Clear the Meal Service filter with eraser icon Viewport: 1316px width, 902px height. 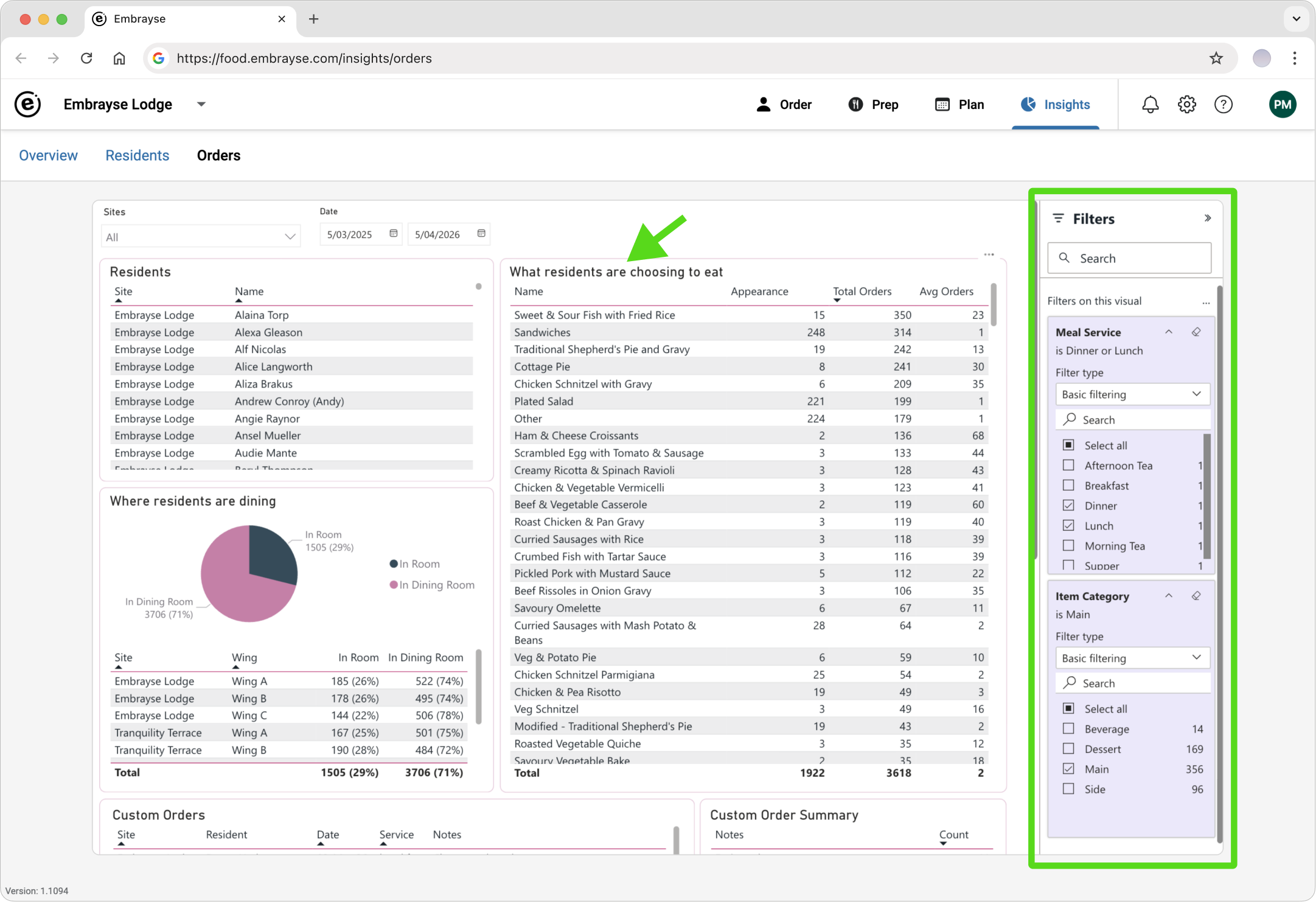point(1196,332)
